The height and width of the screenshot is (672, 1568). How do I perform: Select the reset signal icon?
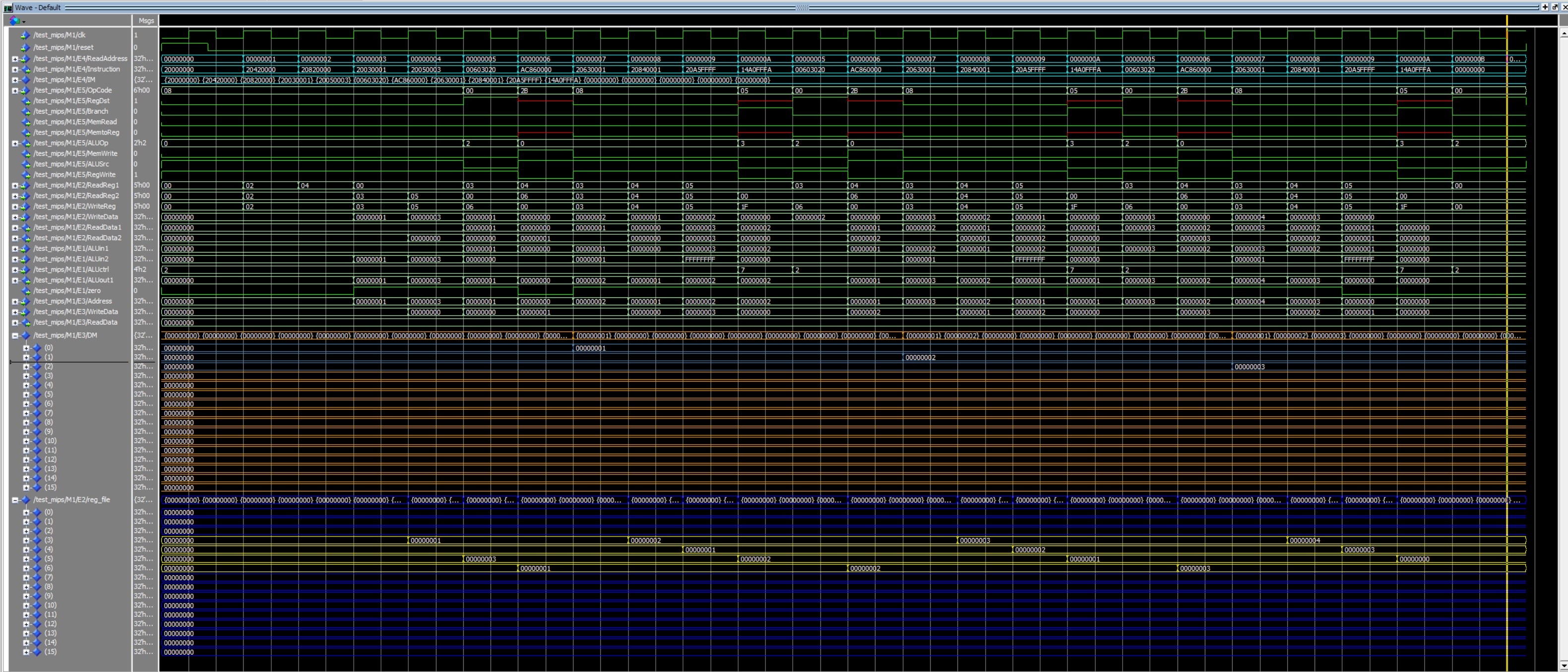tap(25, 48)
